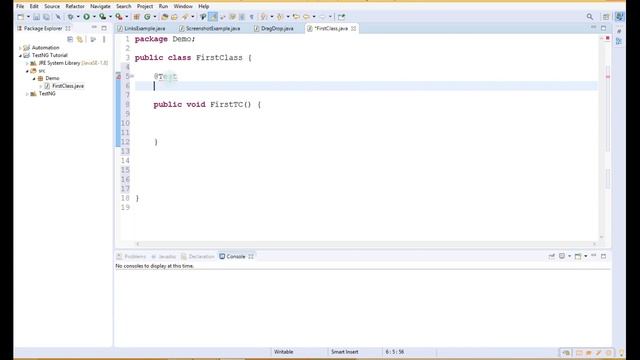Click the External Tools run icon
This screenshot has width=640, height=360.
pos(119,17)
